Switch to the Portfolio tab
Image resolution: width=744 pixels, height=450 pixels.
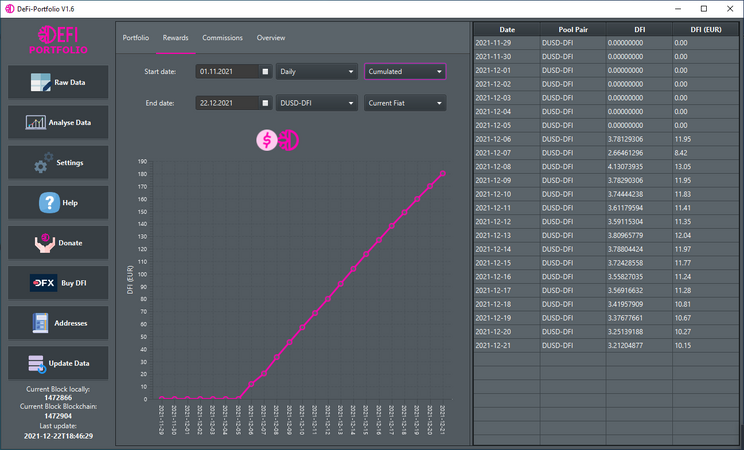[x=136, y=37]
